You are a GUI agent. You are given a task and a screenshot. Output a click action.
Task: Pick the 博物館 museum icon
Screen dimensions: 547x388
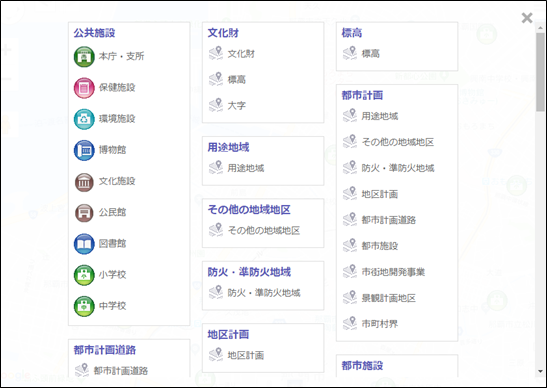point(84,150)
